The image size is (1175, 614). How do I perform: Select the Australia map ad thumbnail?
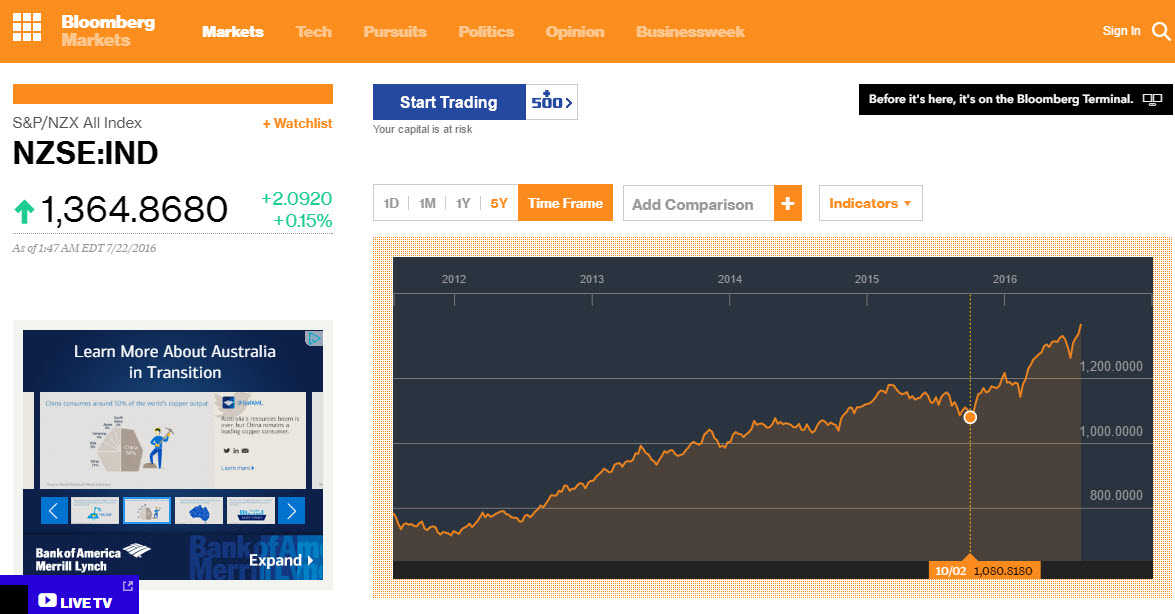click(199, 511)
